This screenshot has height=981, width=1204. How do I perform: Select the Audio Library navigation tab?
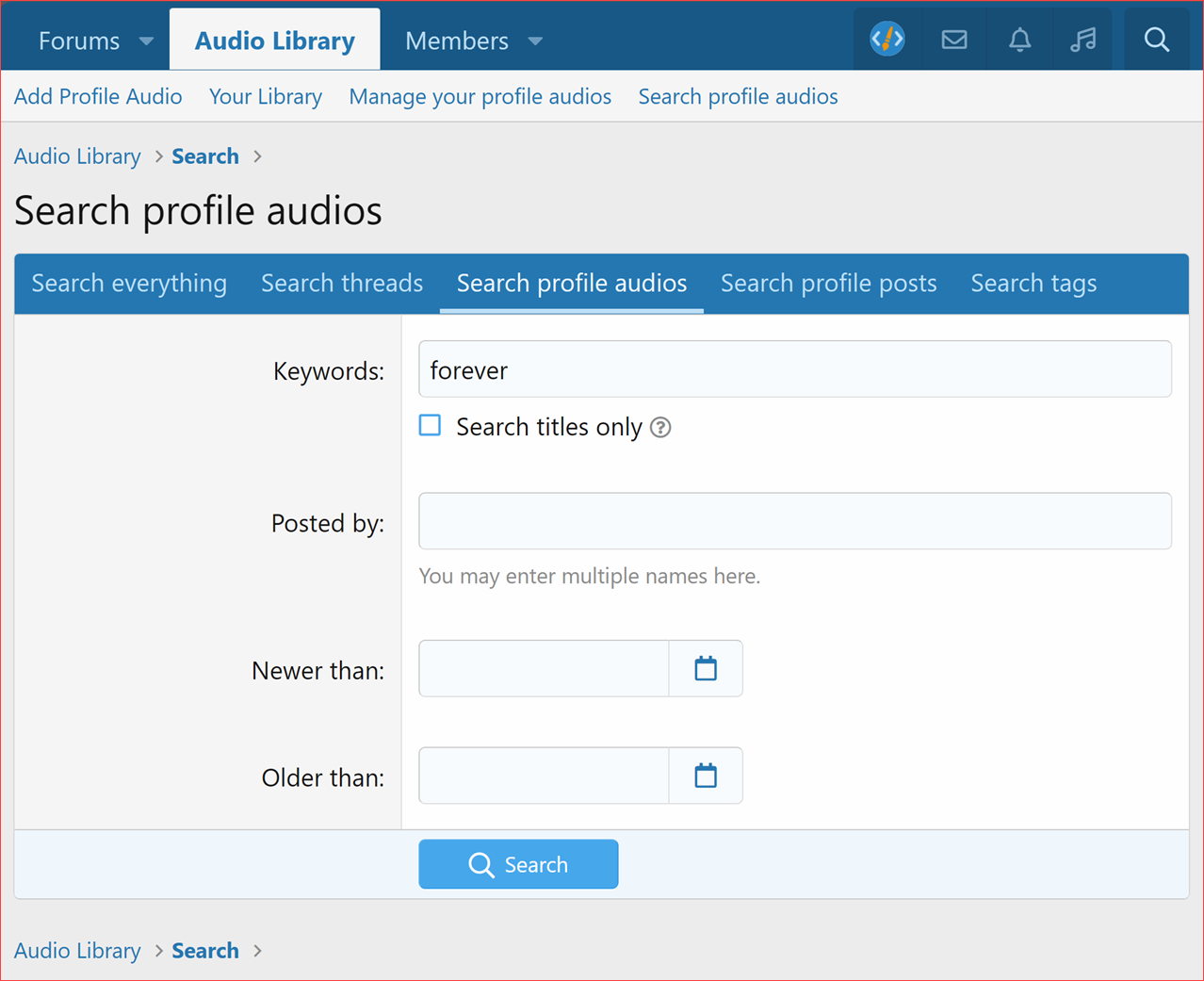[x=273, y=40]
